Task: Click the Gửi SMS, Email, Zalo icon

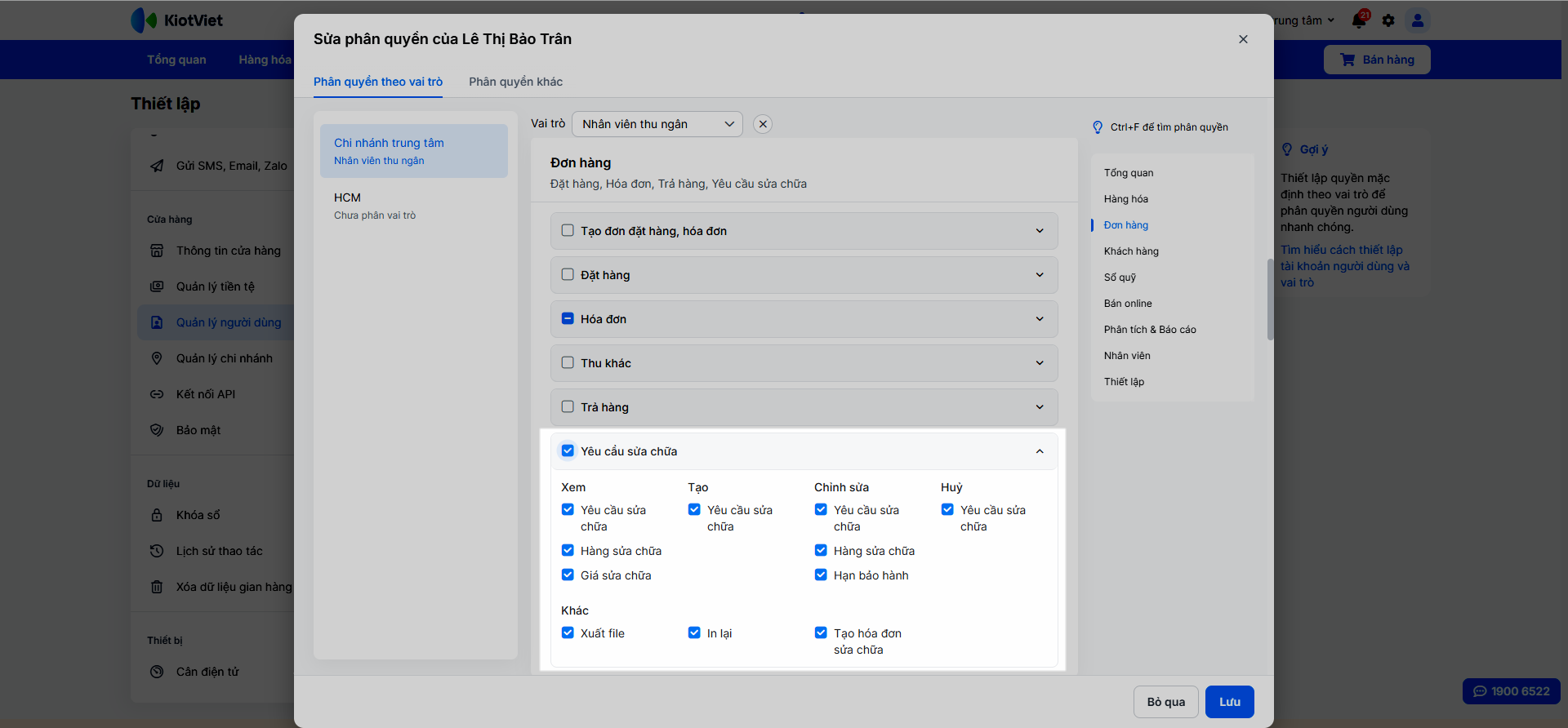Action: click(x=157, y=166)
